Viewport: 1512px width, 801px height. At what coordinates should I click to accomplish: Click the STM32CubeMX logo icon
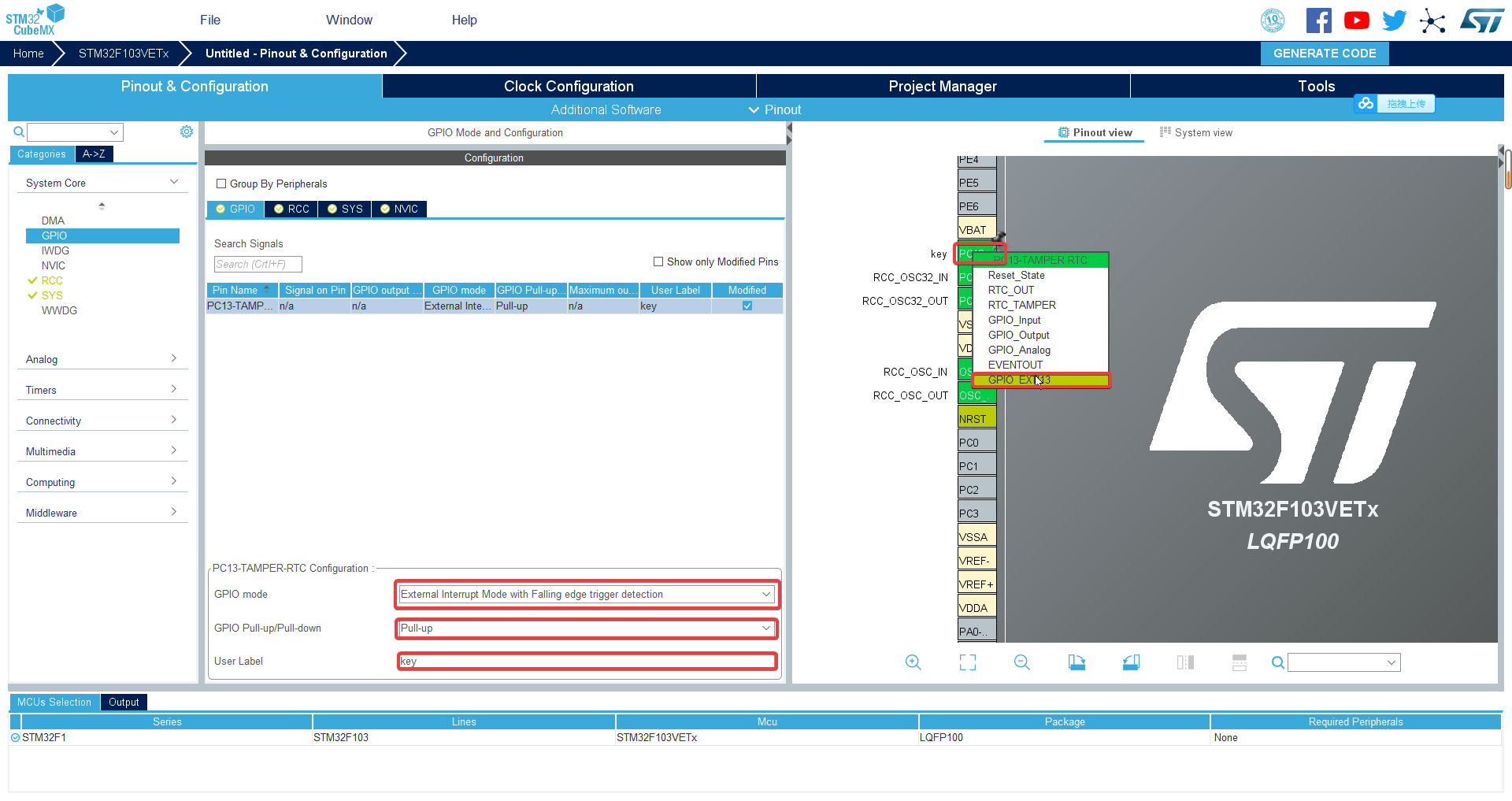(x=35, y=20)
